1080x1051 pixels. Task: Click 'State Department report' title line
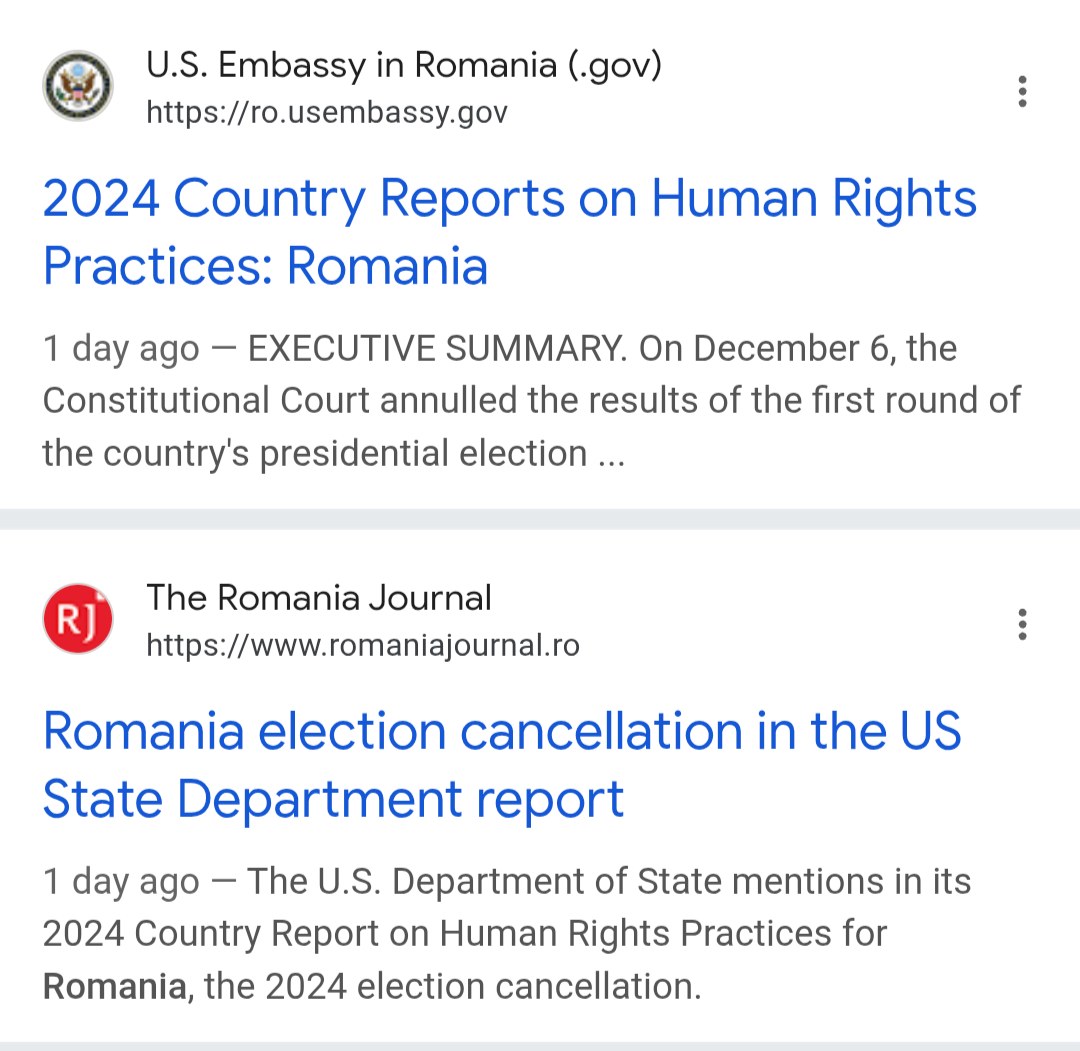coord(333,799)
